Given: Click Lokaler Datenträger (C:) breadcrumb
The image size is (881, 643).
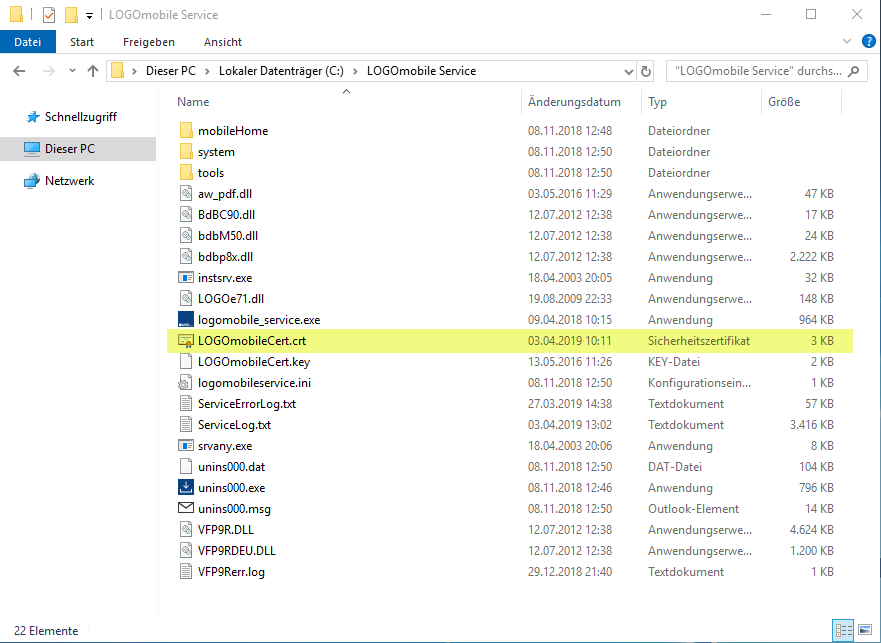Looking at the screenshot, I should (x=281, y=71).
